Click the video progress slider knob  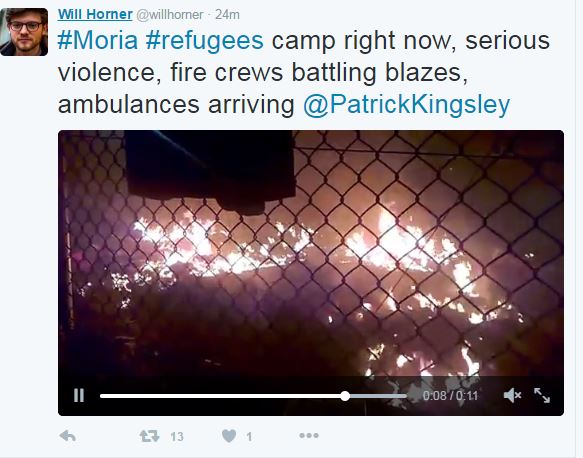click(x=345, y=396)
